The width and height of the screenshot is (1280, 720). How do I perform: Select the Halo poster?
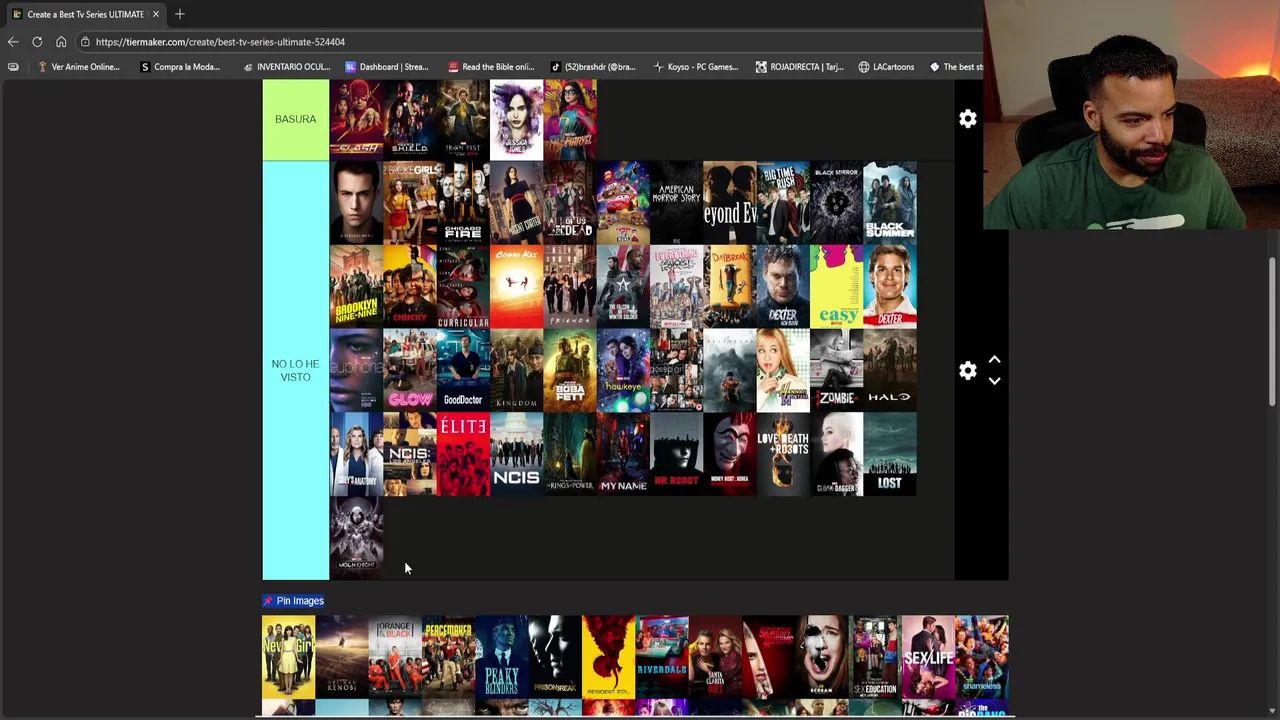(x=890, y=371)
